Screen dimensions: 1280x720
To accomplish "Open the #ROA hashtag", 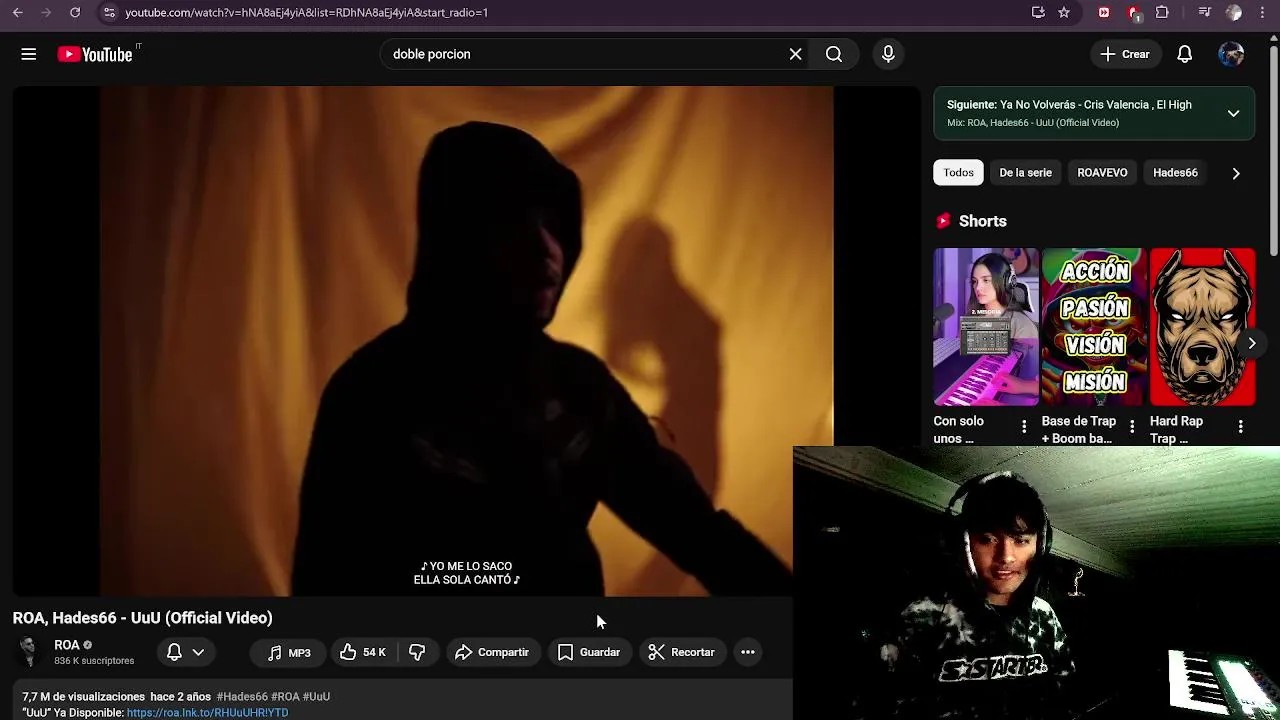I will point(285,696).
